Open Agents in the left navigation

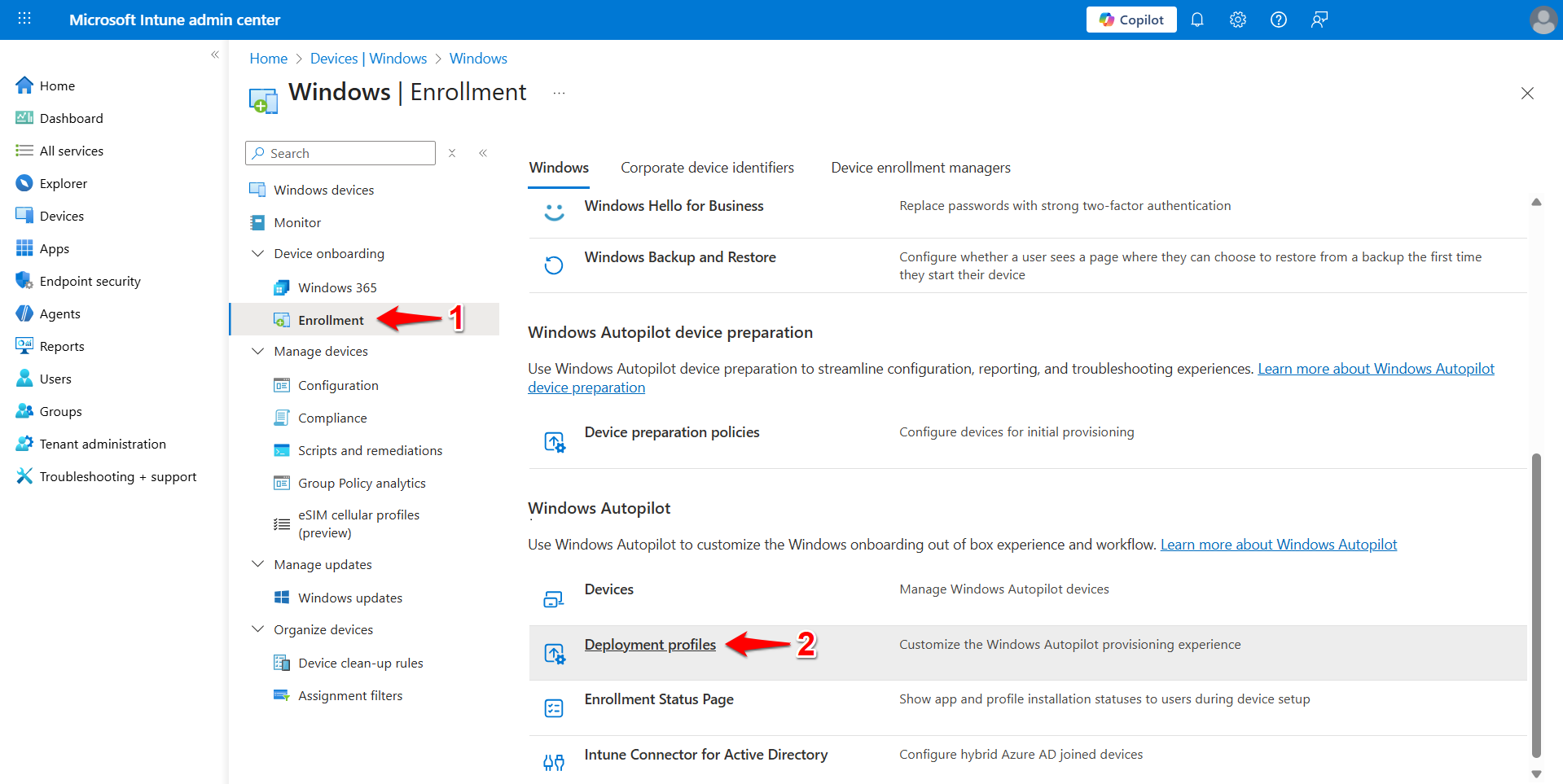pos(59,313)
